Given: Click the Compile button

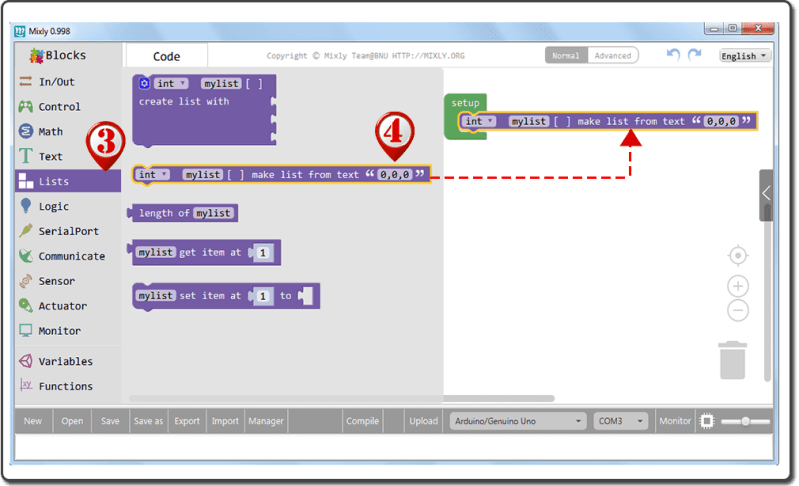Looking at the screenshot, I should click(x=362, y=421).
